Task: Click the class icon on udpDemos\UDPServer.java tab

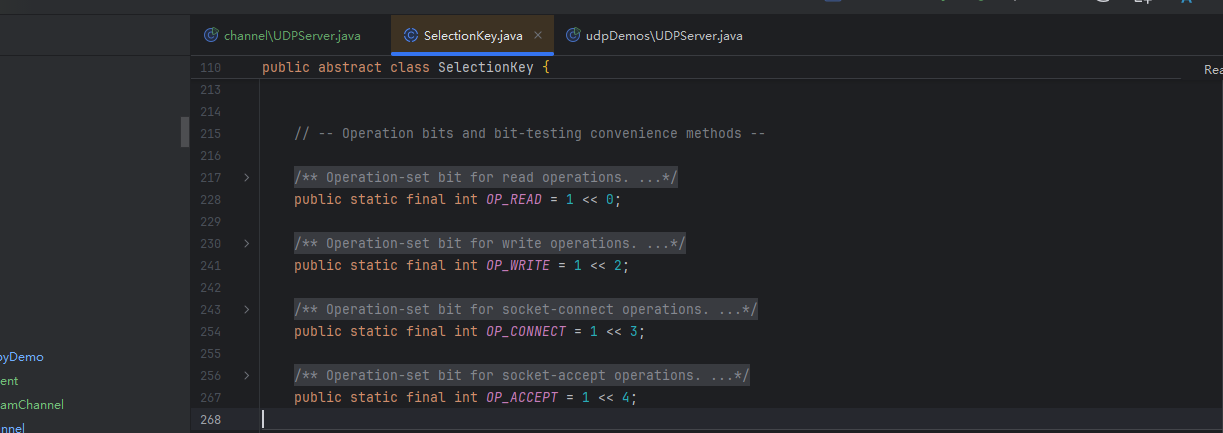Action: 573,35
